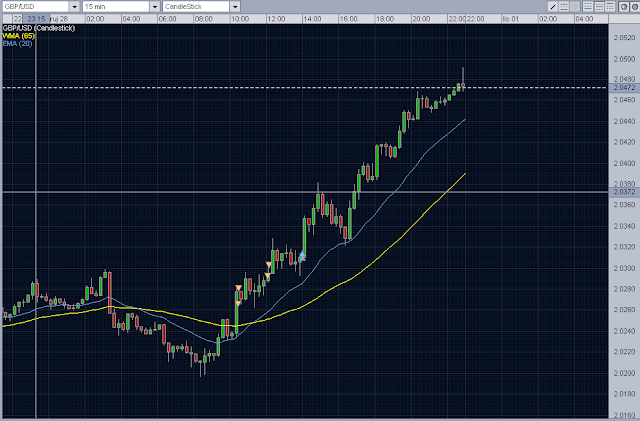Screen dimensions: 640x421
Task: Click the 2.0400 price axis label
Action: click(x=624, y=163)
